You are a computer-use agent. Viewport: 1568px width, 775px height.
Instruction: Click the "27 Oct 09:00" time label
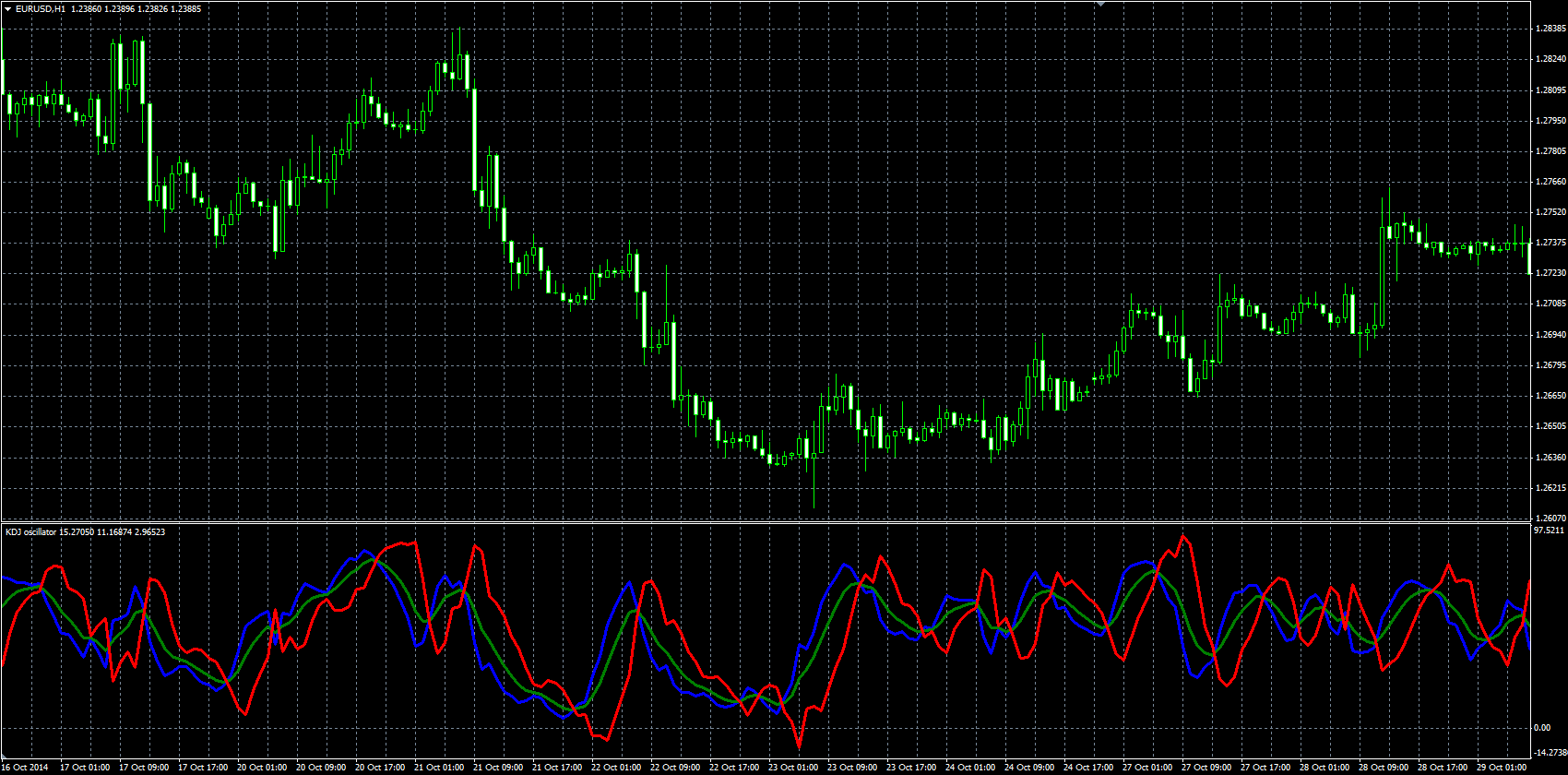pos(1206,768)
